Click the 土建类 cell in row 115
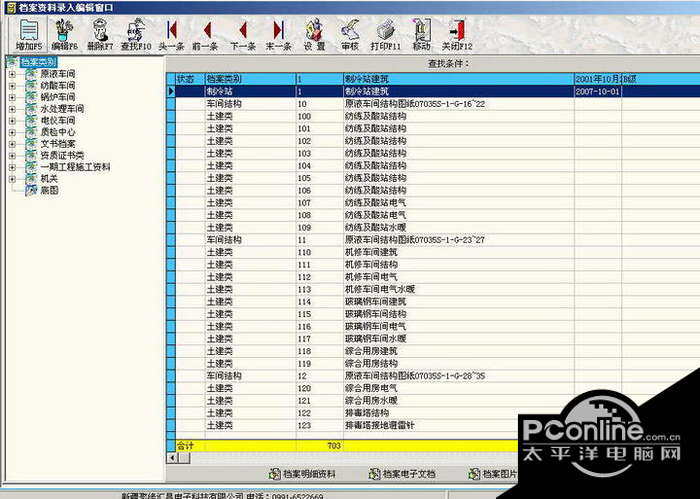This screenshot has width=700, height=499. tap(250, 314)
